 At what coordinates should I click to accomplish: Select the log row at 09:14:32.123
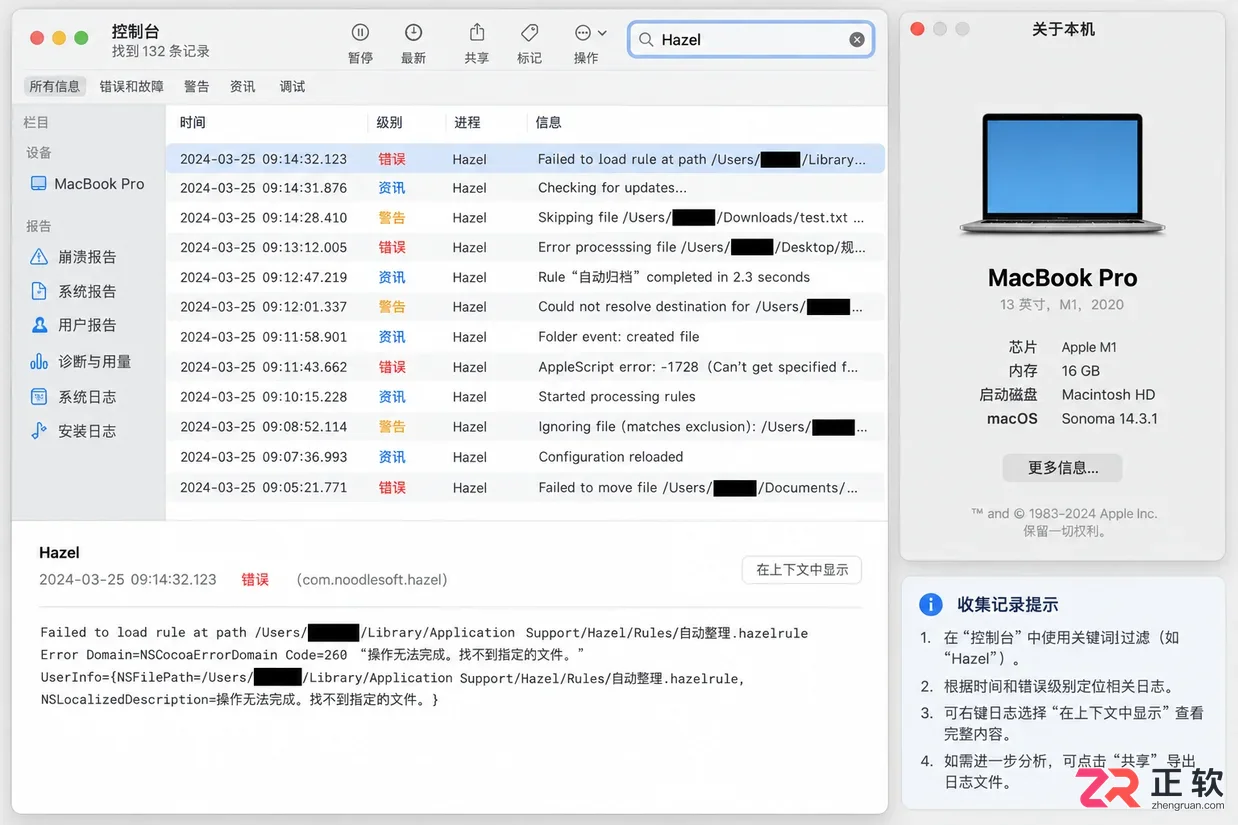(x=525, y=159)
